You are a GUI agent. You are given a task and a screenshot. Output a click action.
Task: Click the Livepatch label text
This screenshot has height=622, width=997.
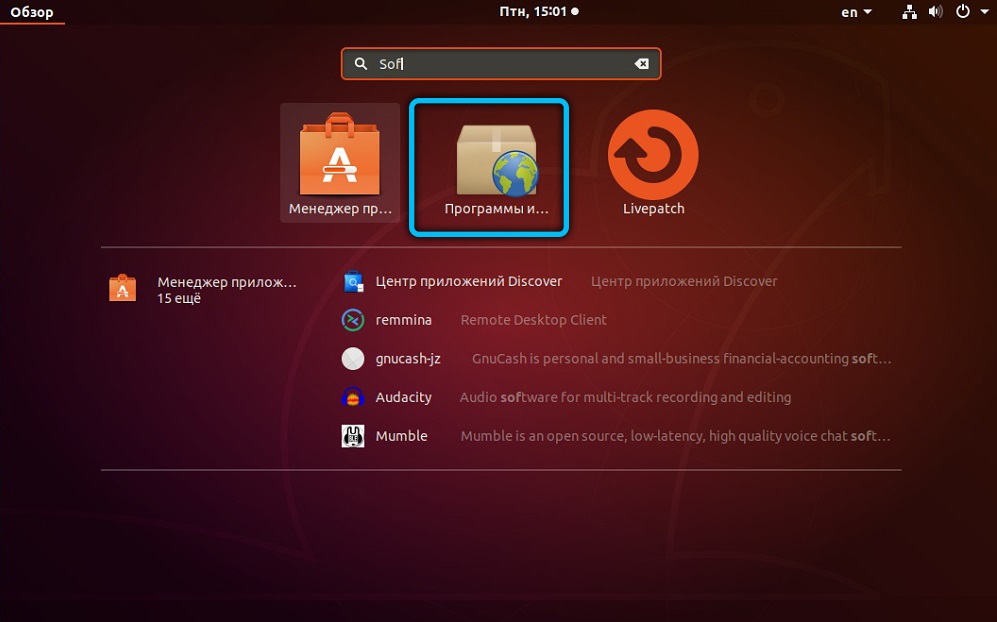pyautogui.click(x=654, y=209)
